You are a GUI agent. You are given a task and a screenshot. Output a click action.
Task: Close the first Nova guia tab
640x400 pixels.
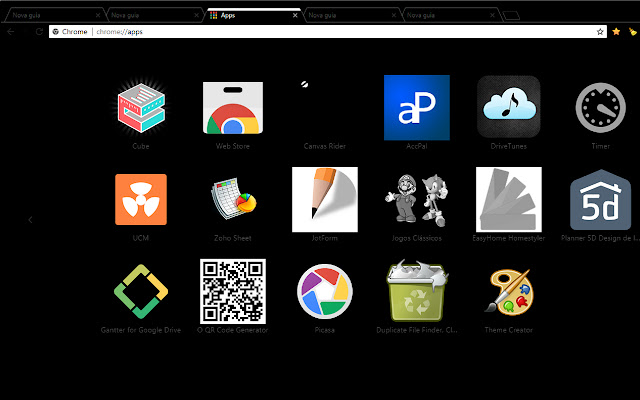tap(98, 15)
